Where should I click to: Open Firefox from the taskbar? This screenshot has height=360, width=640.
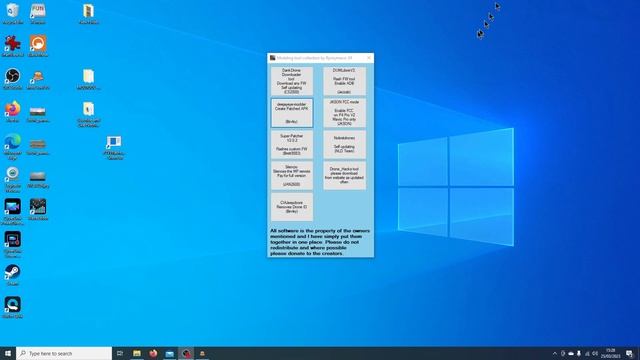(153, 353)
